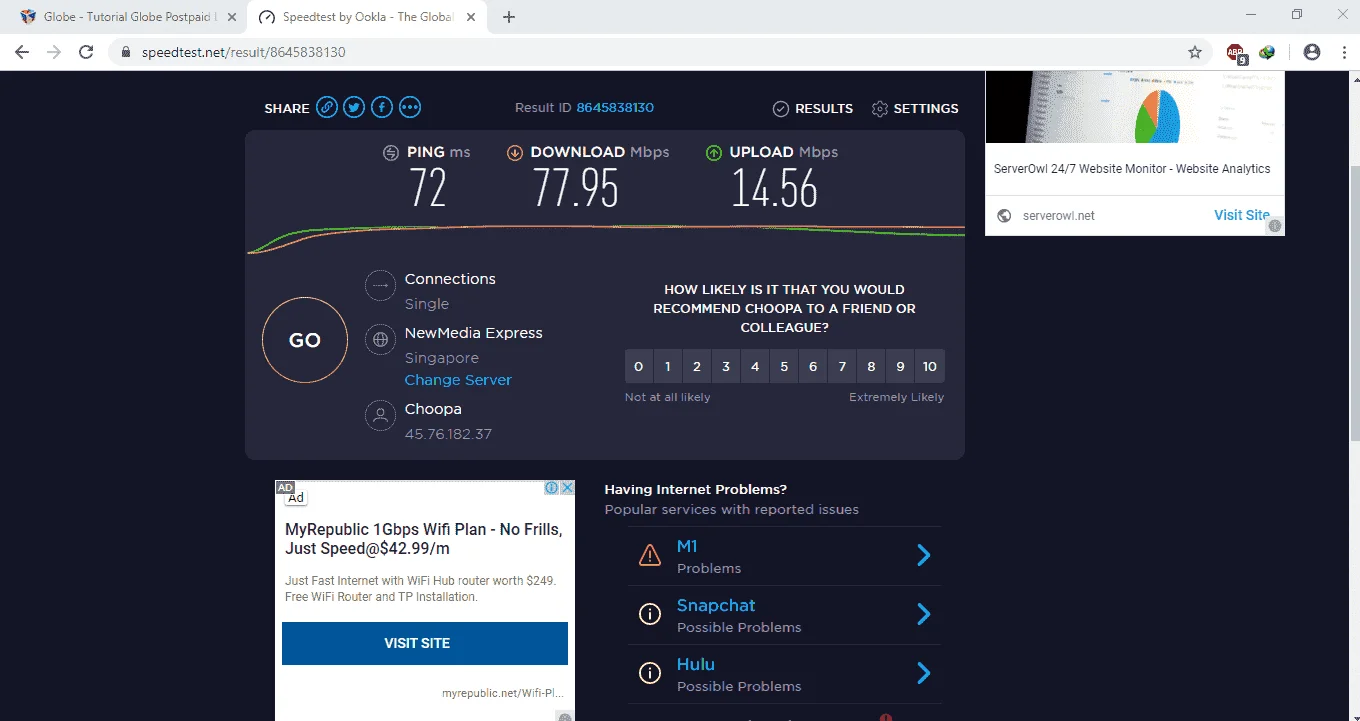1360x721 pixels.
Task: Click the ServerOwl Website Monitor ad title
Action: (x=1132, y=169)
